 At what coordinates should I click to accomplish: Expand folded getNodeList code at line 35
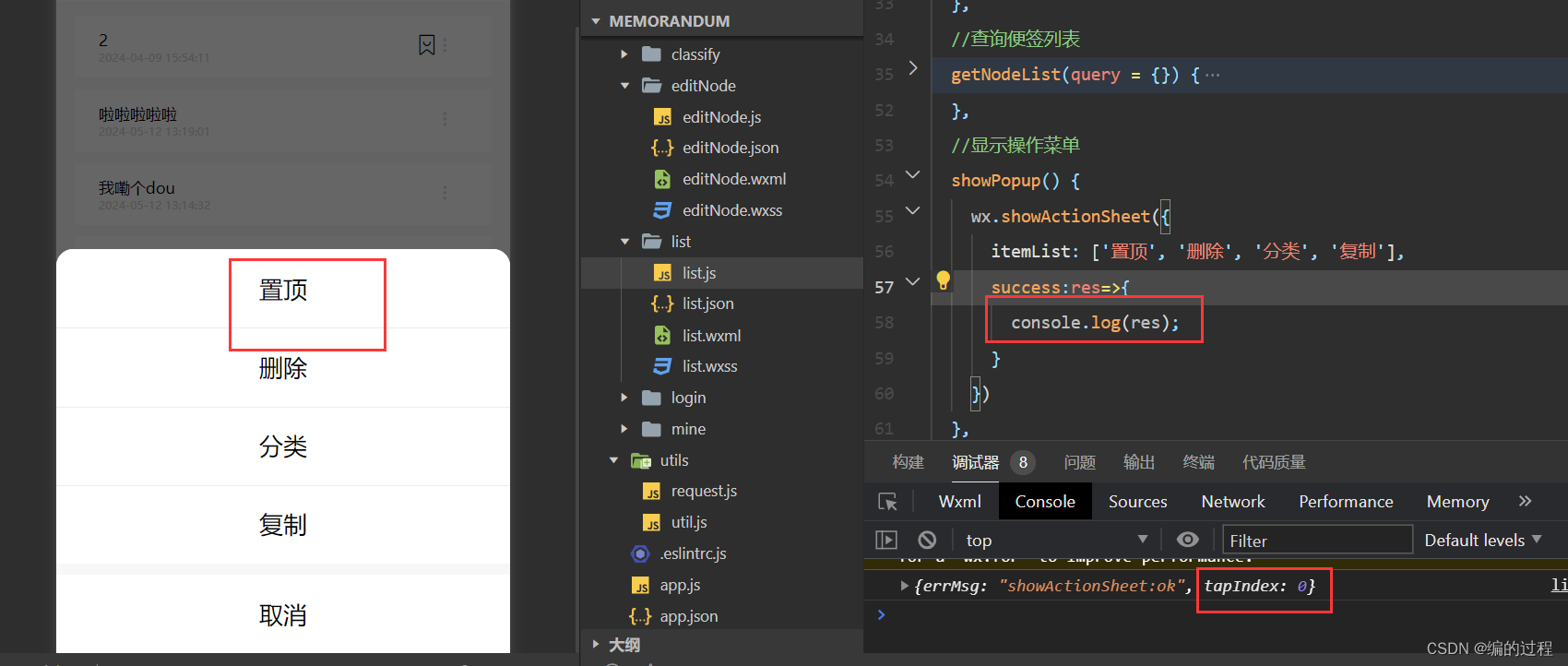[x=912, y=67]
